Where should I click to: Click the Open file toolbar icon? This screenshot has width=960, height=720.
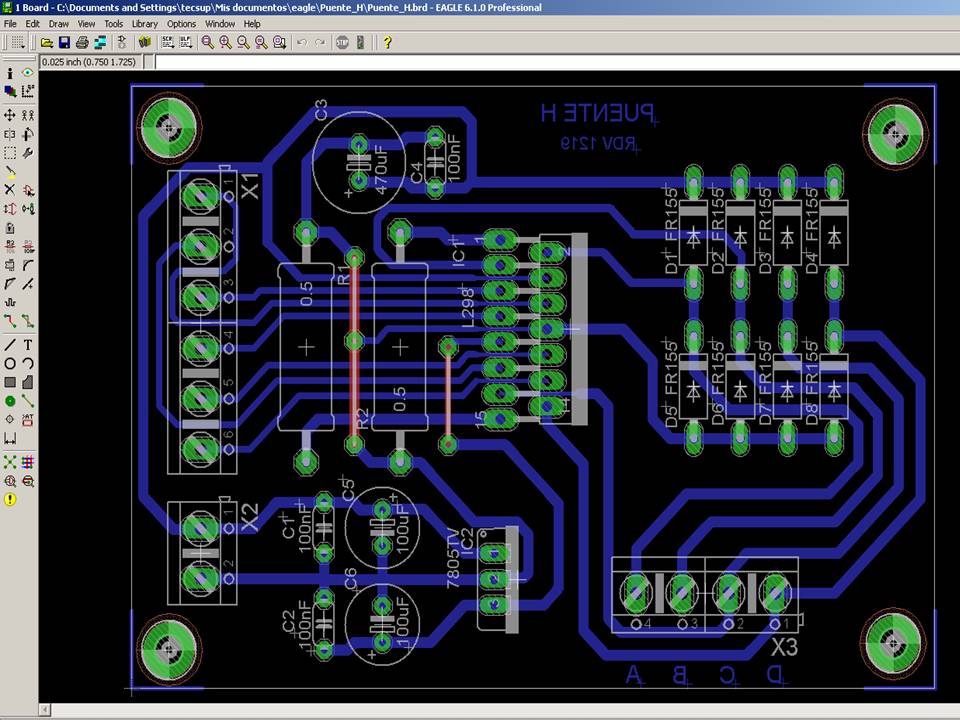pyautogui.click(x=47, y=42)
